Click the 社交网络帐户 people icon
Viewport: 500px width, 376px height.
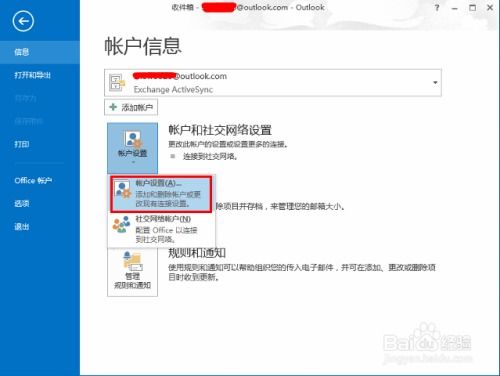(x=121, y=224)
